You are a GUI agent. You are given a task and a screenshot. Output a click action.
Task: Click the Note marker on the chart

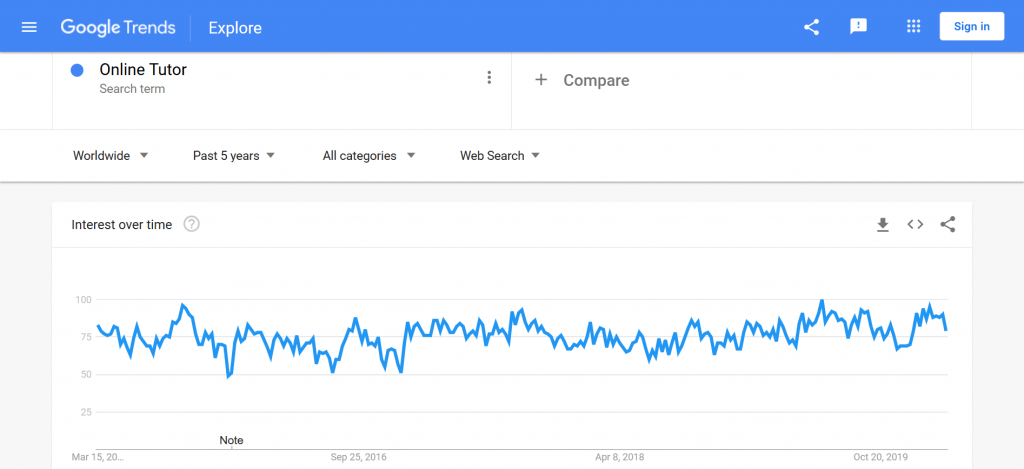(231, 440)
